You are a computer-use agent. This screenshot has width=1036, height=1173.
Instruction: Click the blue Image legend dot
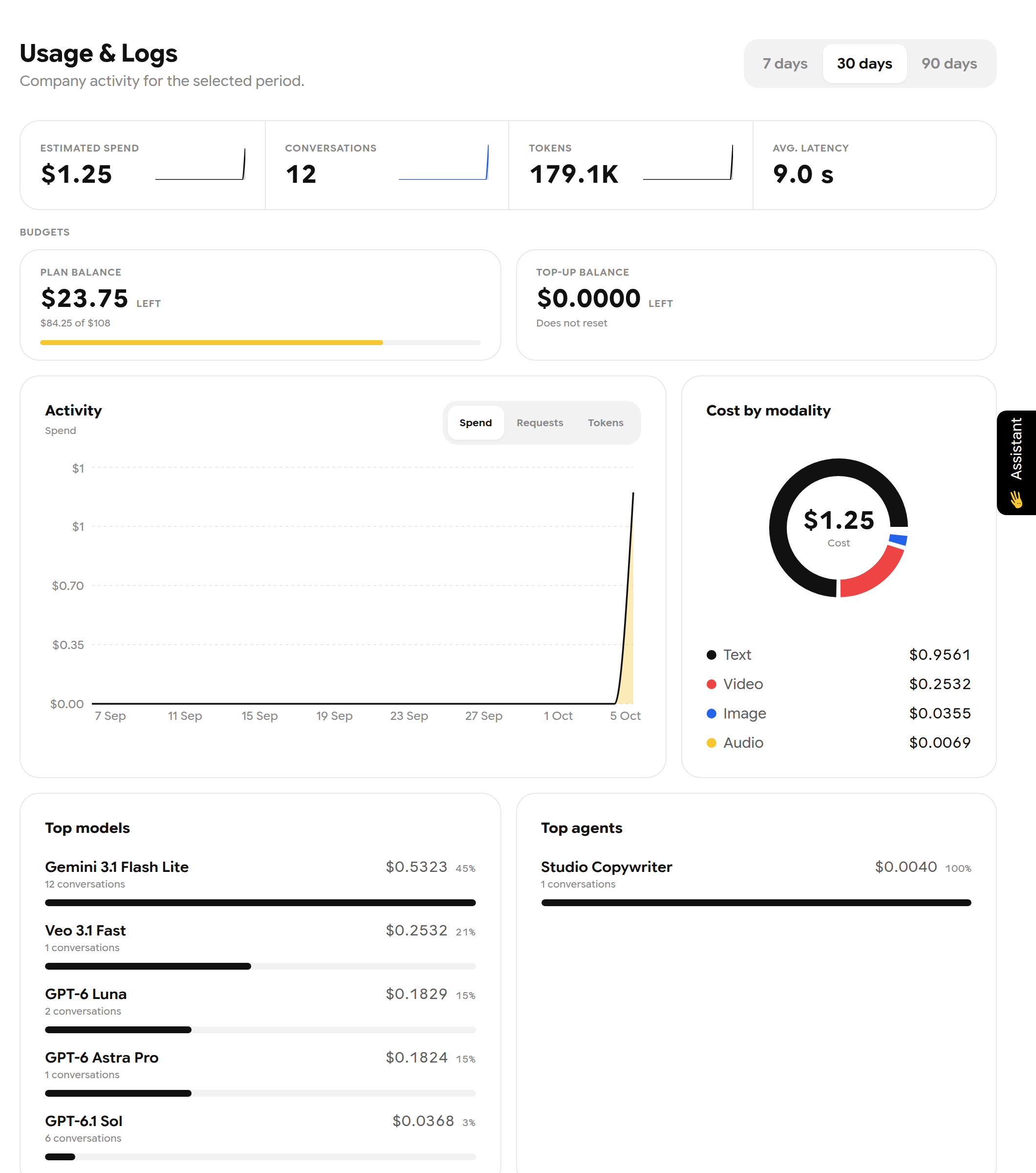712,713
